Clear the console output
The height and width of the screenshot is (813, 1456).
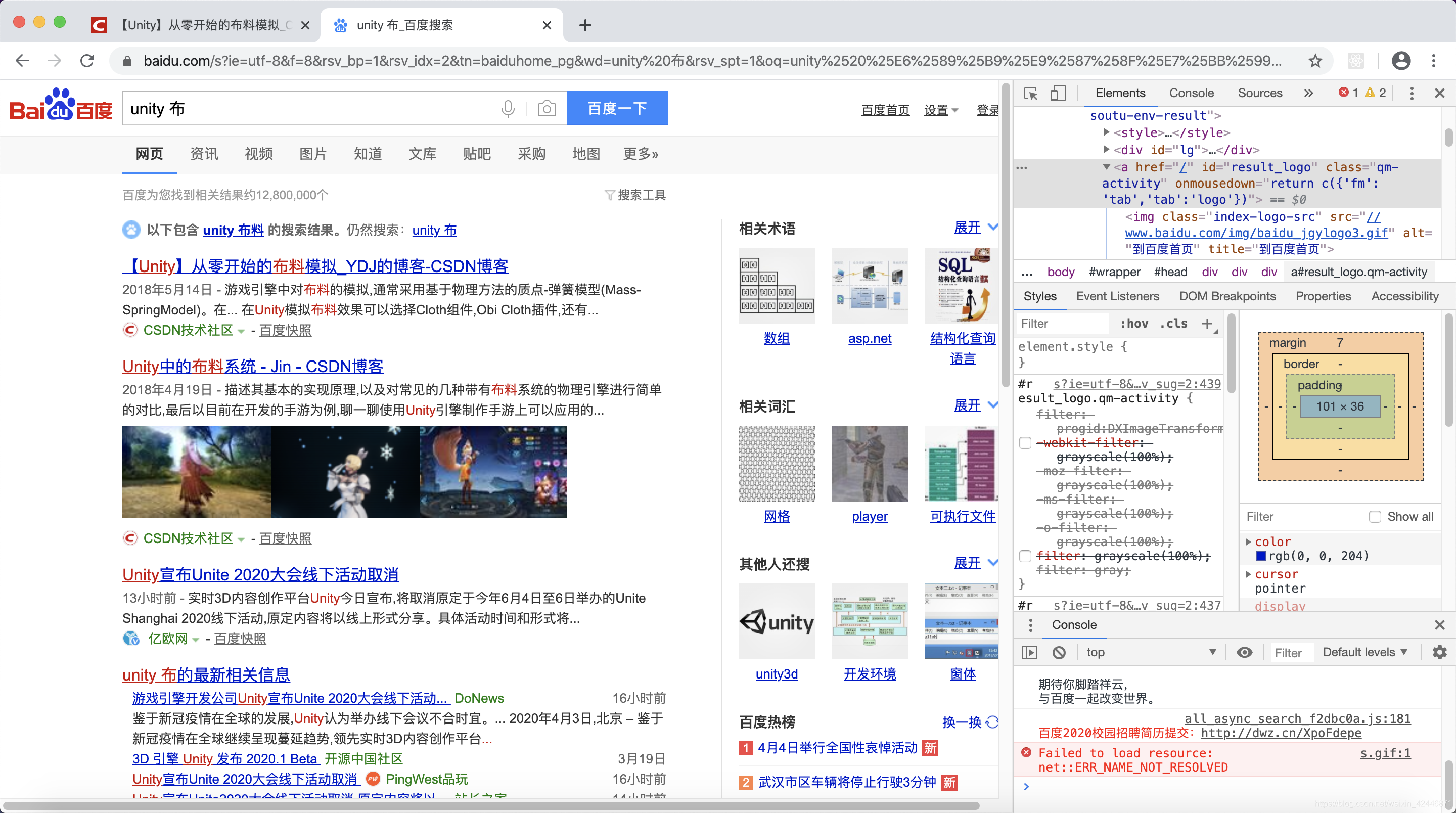1059,652
